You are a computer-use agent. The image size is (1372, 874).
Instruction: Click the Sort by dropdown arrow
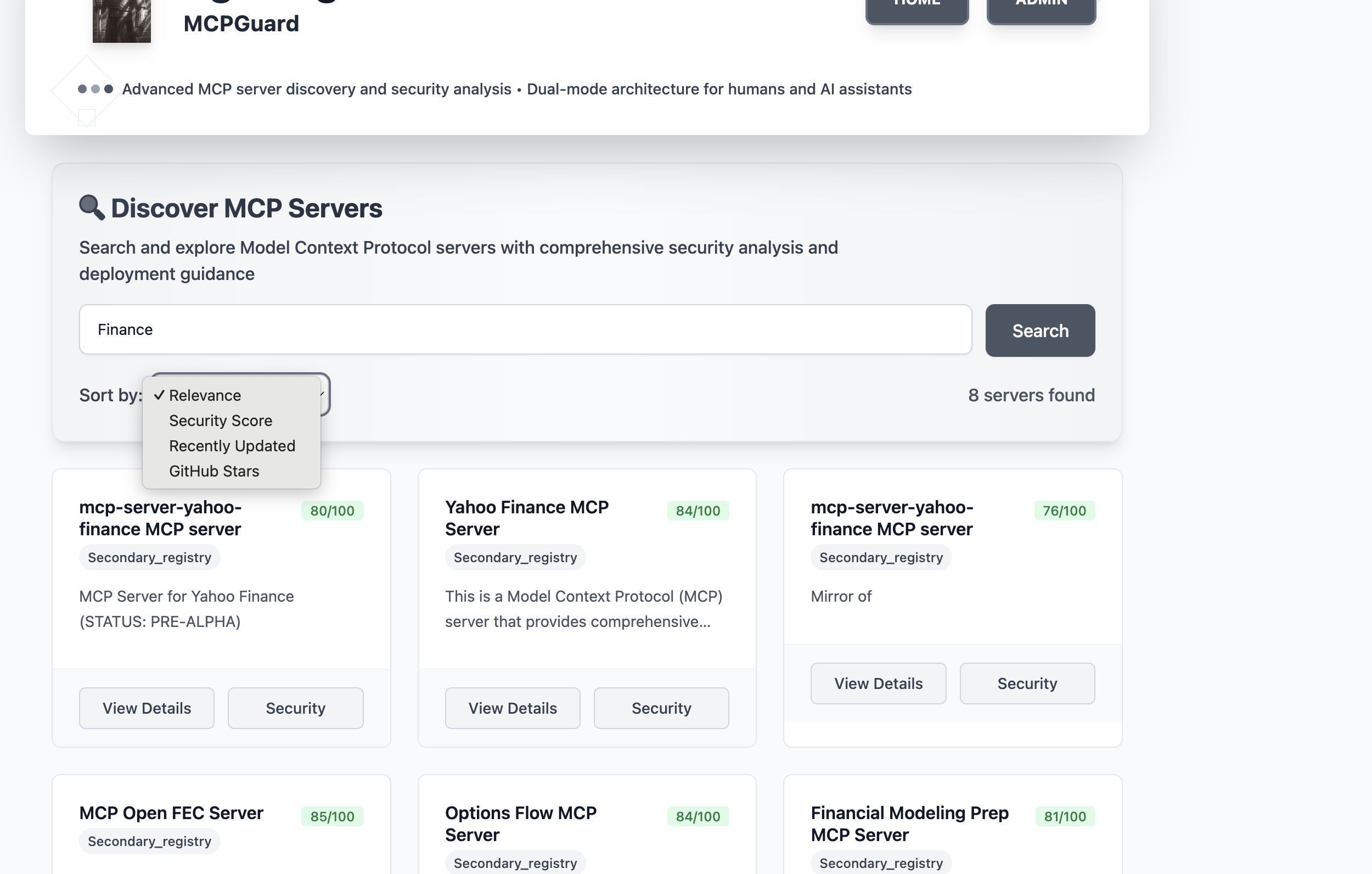(x=323, y=394)
